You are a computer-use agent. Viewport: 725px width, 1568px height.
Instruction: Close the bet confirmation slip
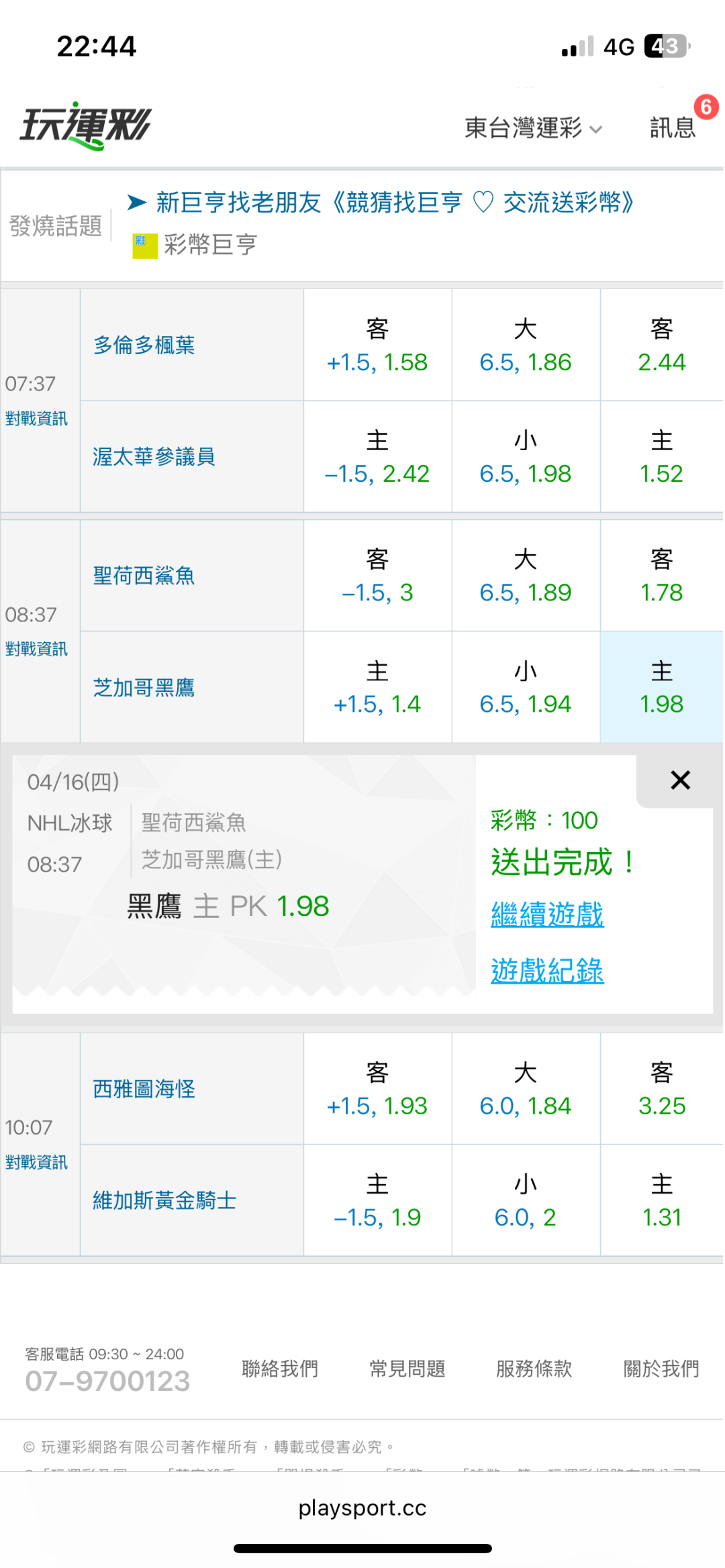click(x=680, y=780)
